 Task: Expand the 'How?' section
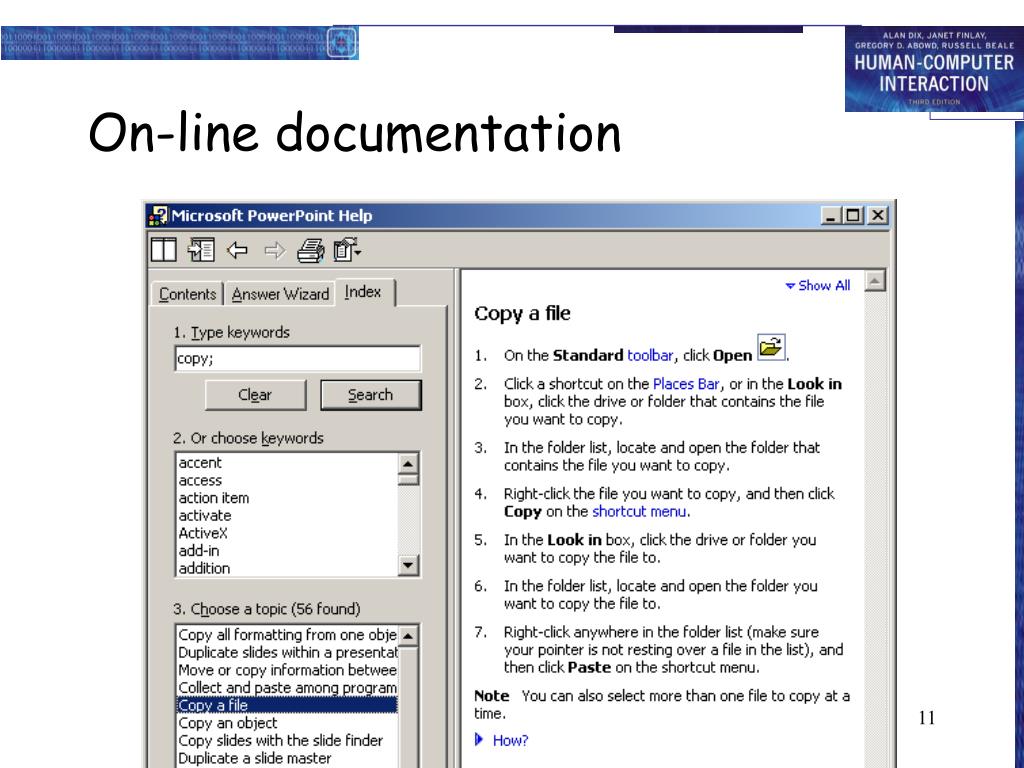tap(502, 740)
